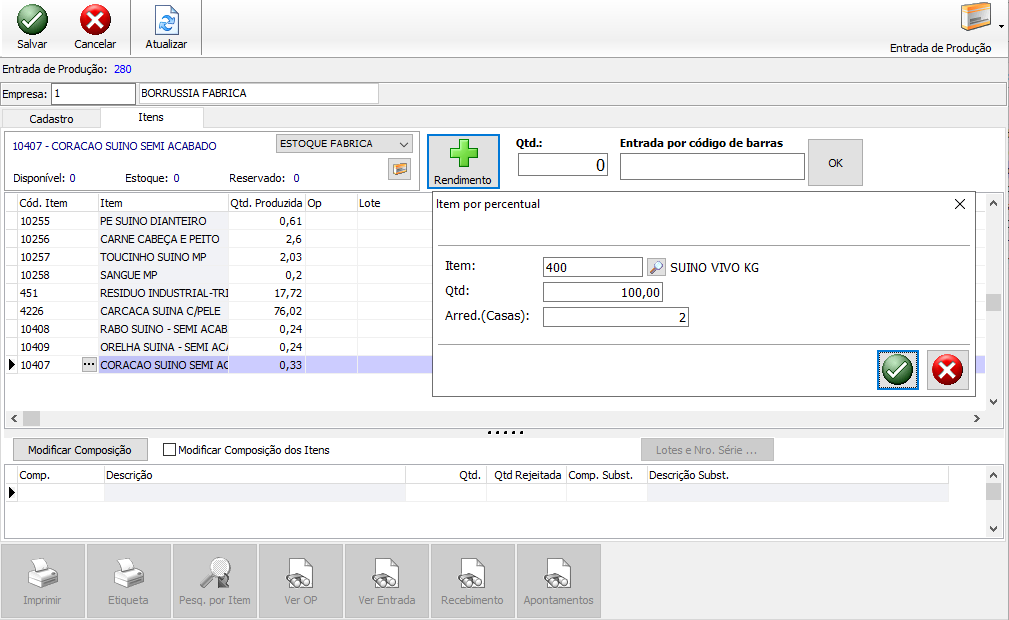The height and width of the screenshot is (620, 1009).
Task: Click the green Salvar checkmark icon
Action: (32, 20)
